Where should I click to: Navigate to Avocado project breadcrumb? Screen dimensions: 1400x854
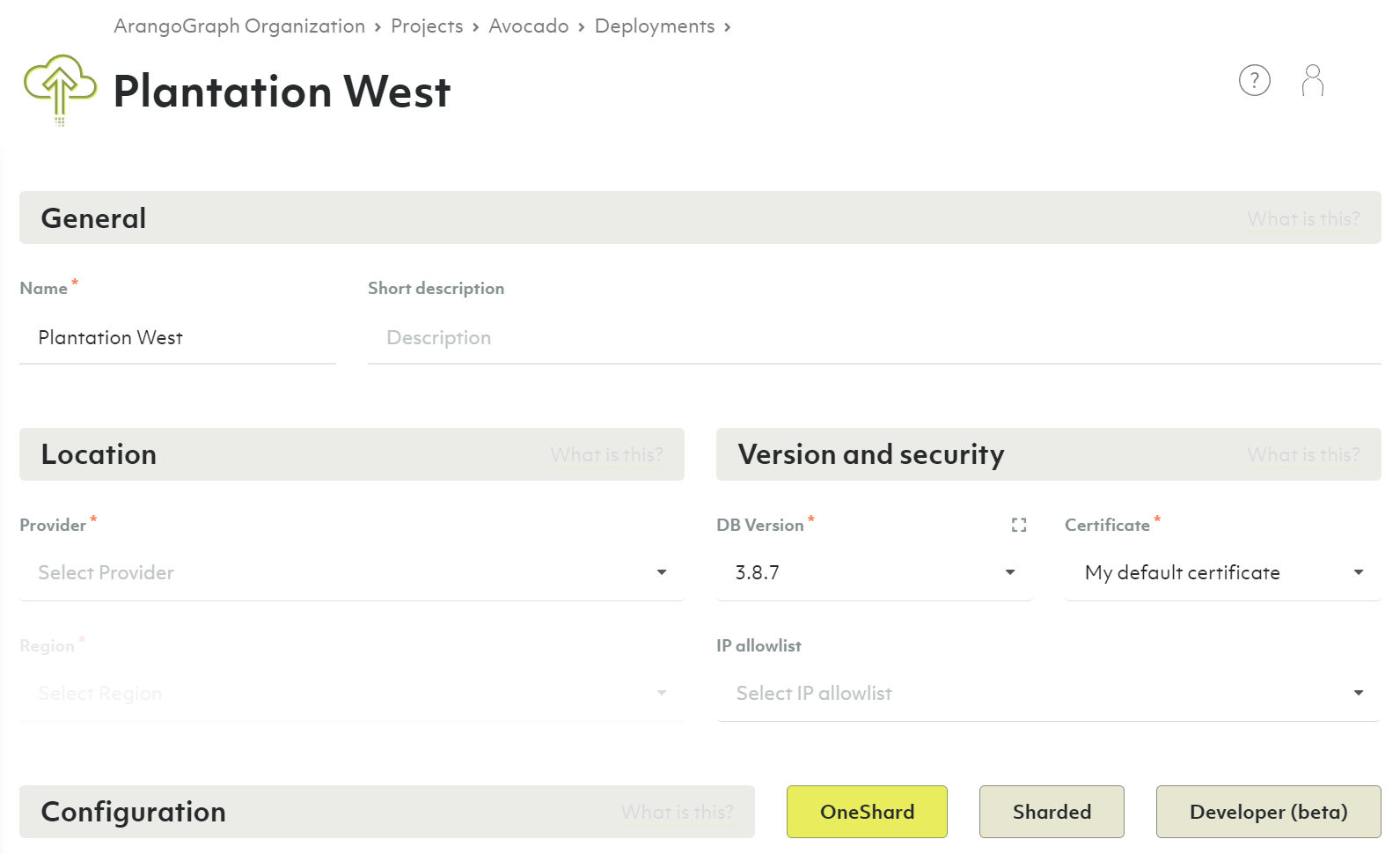tap(529, 26)
